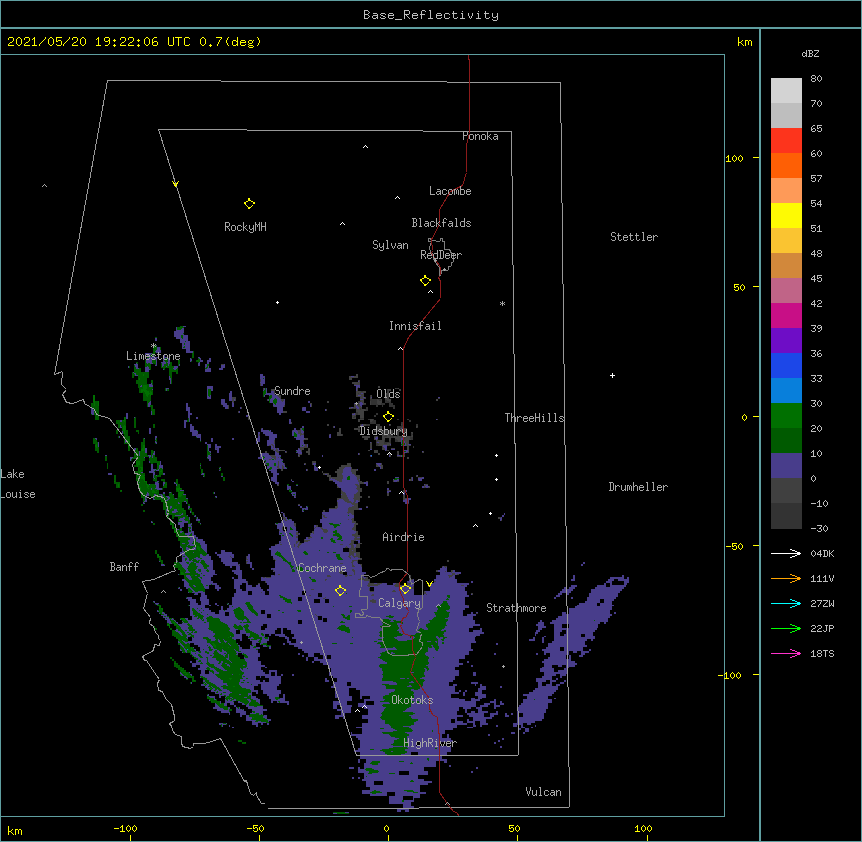Screen dimensions: 862x842
Task: Click the Lacombe city label
Action: click(450, 191)
